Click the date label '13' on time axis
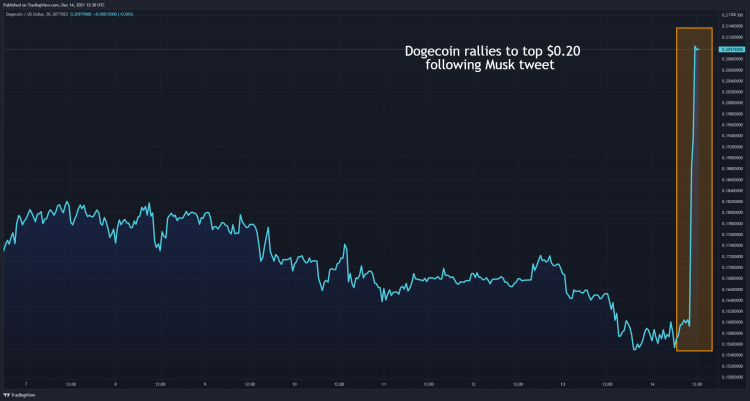The height and width of the screenshot is (401, 750). tap(563, 384)
